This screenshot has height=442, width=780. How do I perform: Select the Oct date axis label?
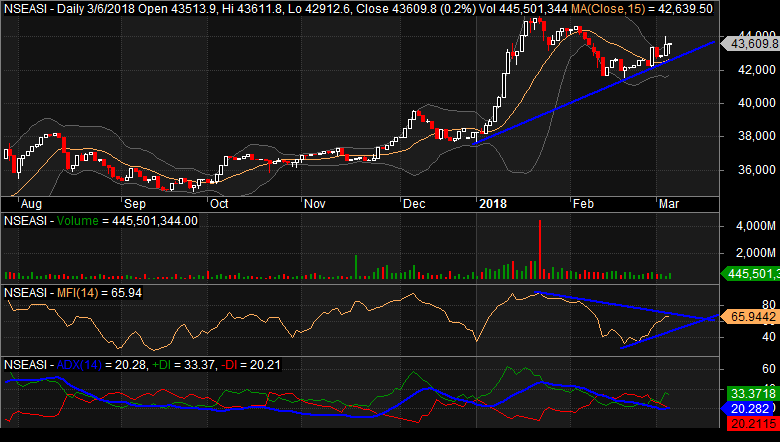click(x=219, y=204)
